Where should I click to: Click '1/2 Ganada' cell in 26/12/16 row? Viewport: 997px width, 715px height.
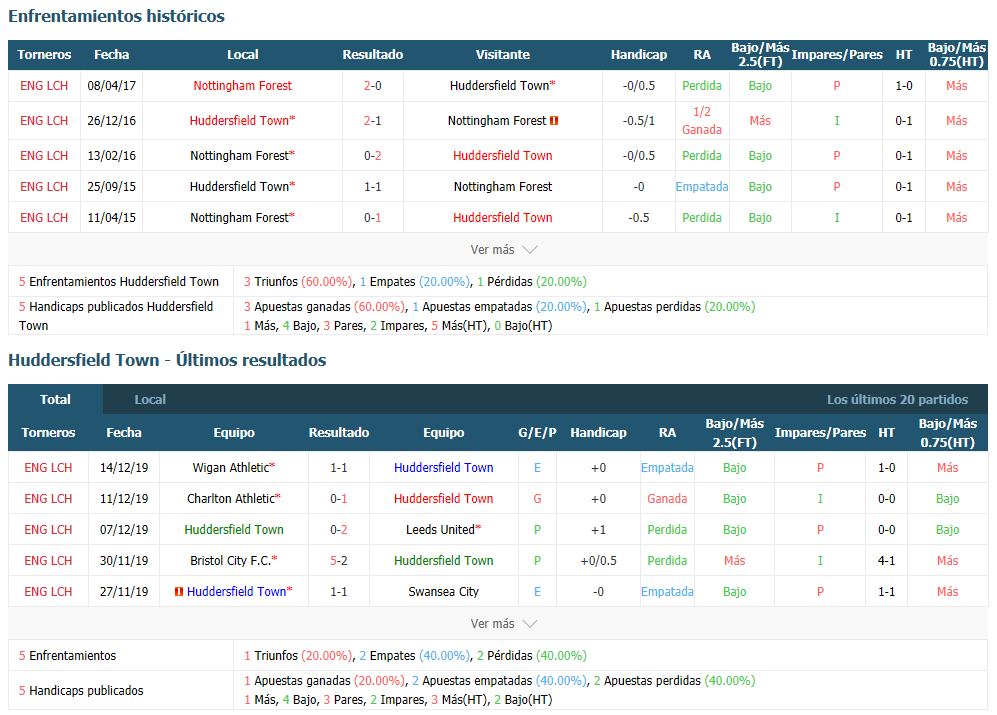[702, 120]
